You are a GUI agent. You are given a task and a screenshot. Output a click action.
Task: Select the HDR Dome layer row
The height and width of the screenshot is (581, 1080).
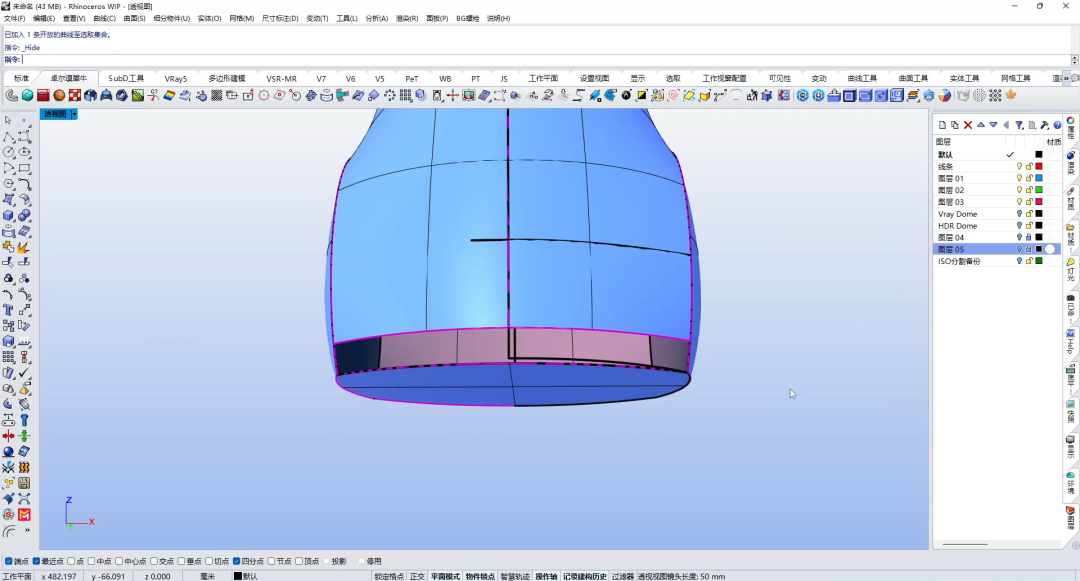point(997,225)
